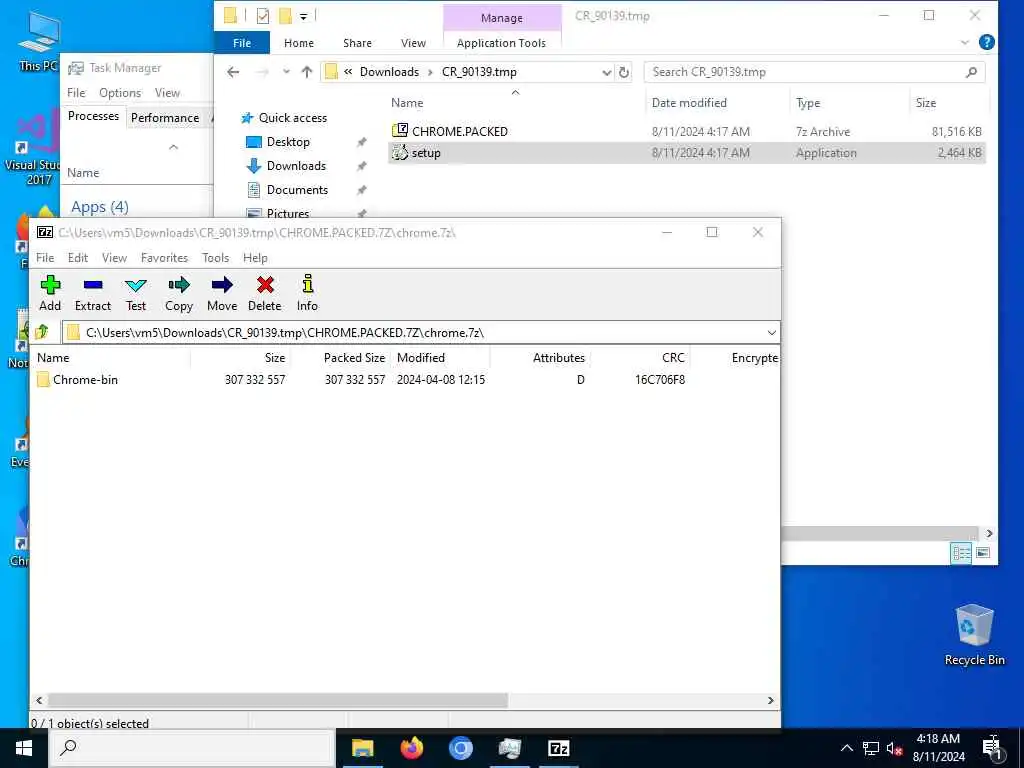Refresh the File Explorer folder

click(x=624, y=72)
